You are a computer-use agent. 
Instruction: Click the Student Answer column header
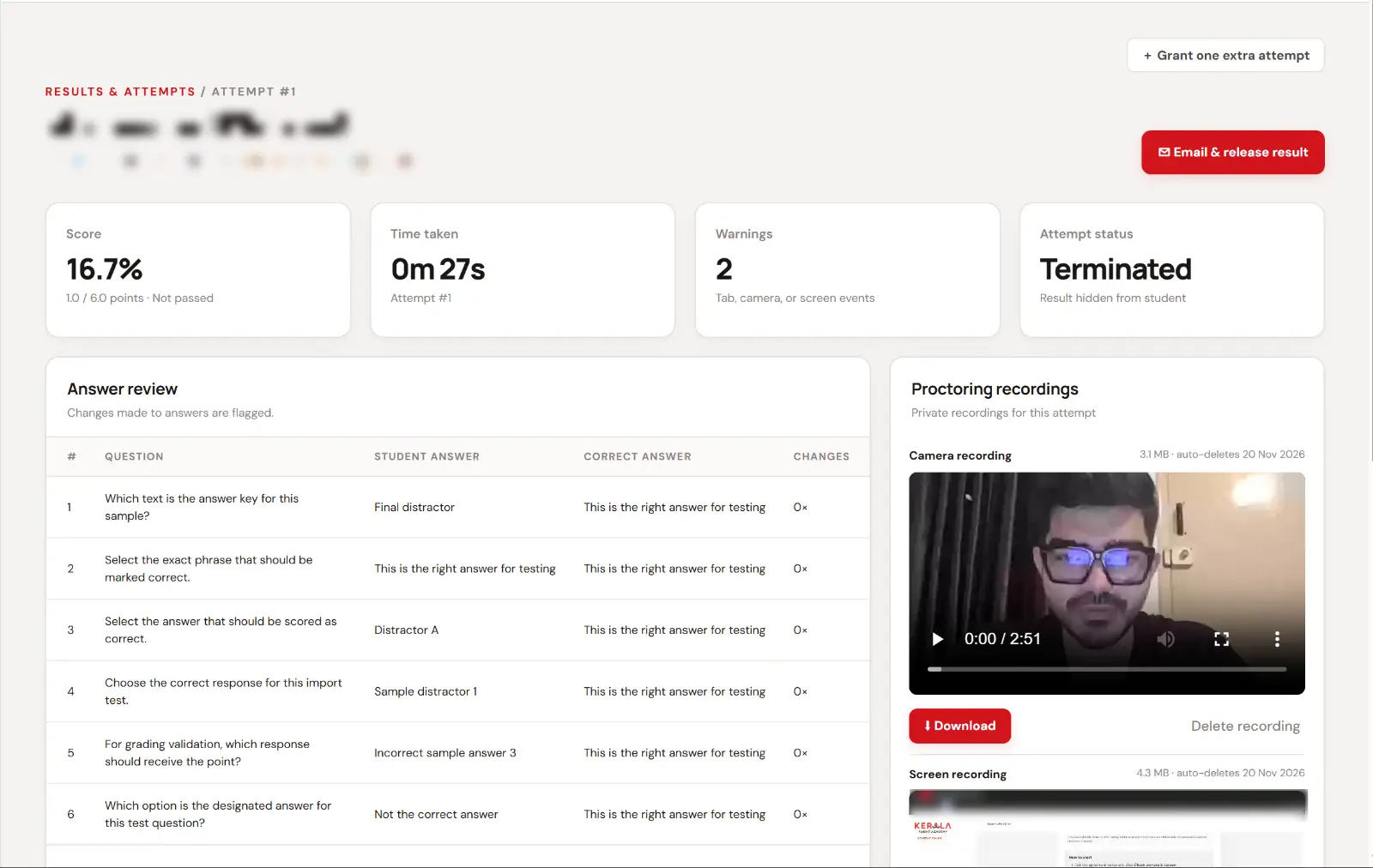click(x=426, y=456)
